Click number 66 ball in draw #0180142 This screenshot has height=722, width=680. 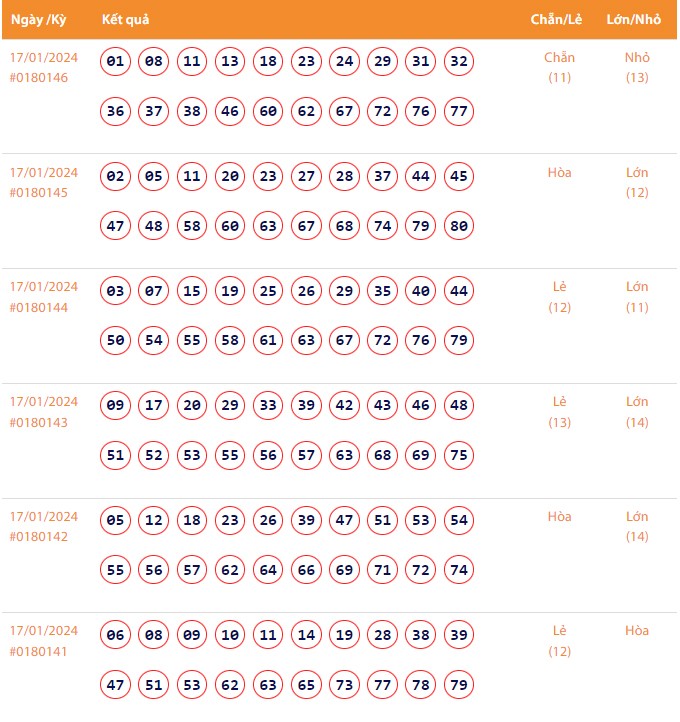tap(306, 570)
